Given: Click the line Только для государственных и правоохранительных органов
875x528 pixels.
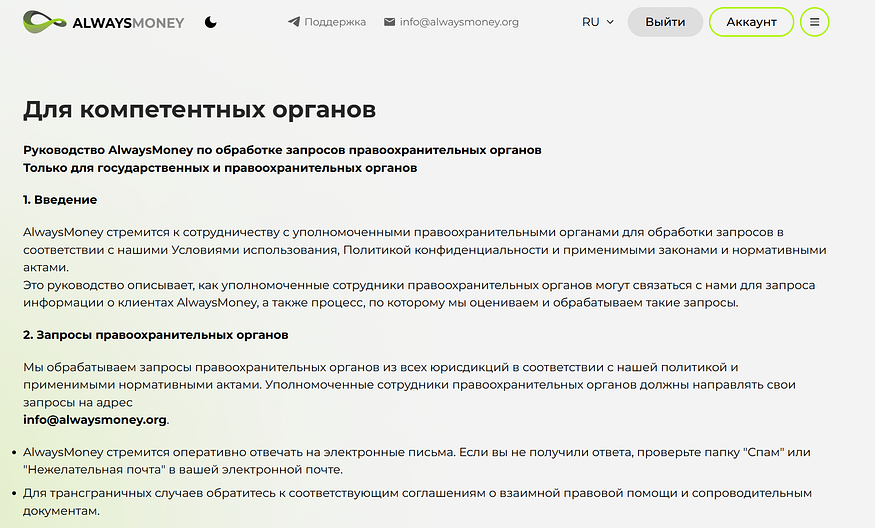Looking at the screenshot, I should click(220, 168).
